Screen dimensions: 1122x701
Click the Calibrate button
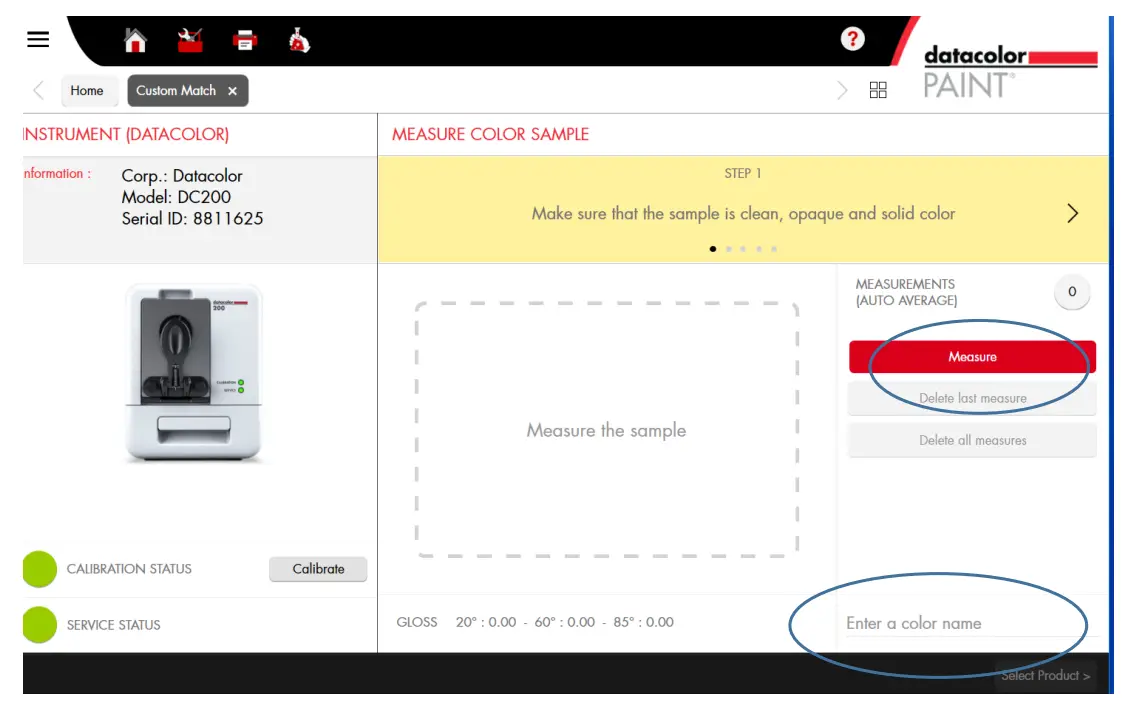pyautogui.click(x=318, y=569)
